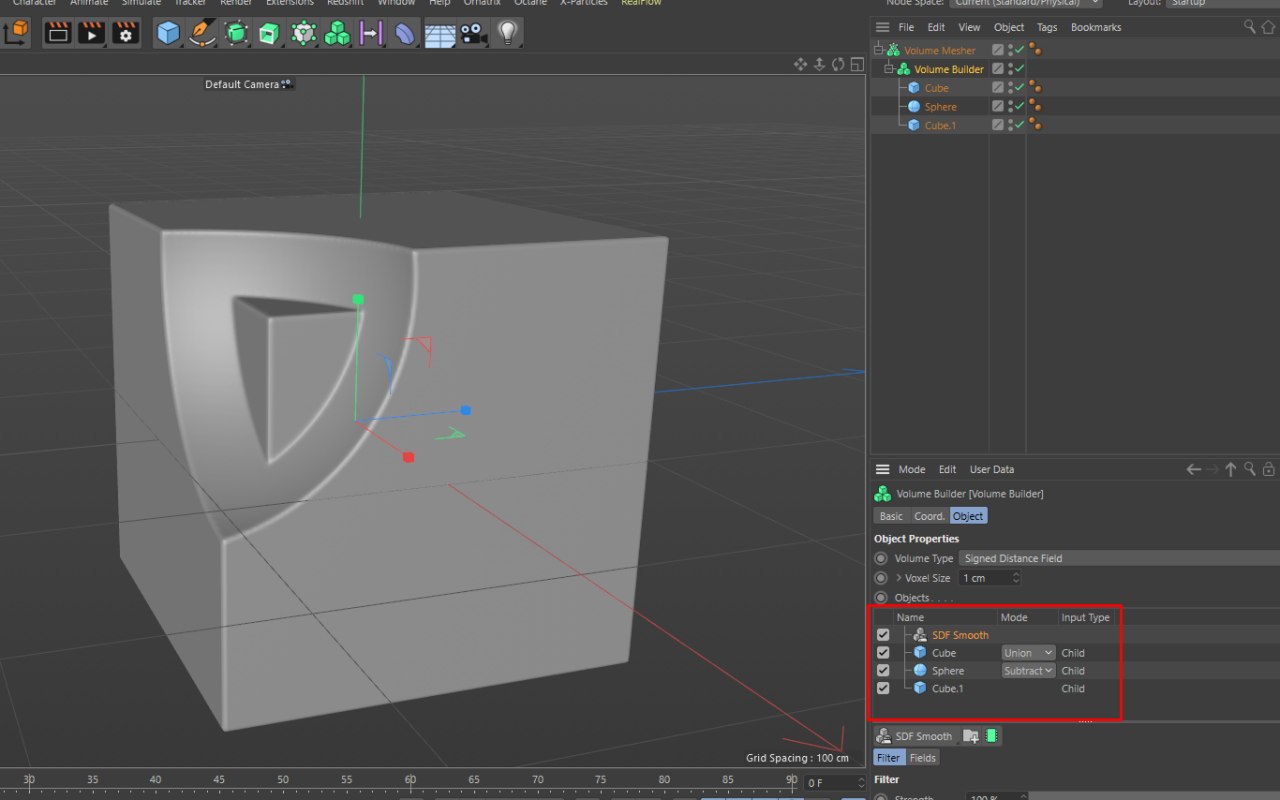Click Attribute Manager back arrow
Viewport: 1280px width, 800px height.
point(1193,469)
